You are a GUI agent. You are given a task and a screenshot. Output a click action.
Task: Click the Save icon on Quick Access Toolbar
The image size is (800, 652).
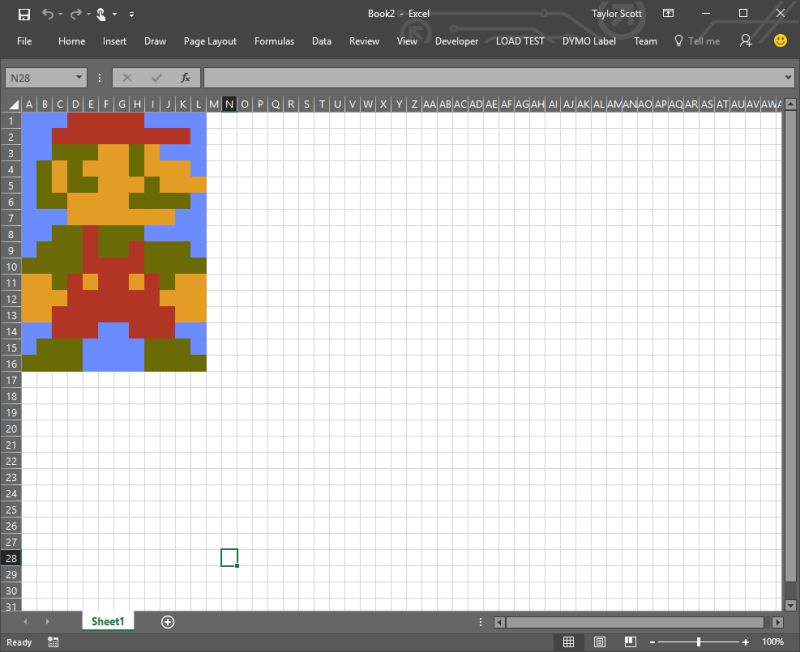(22, 14)
